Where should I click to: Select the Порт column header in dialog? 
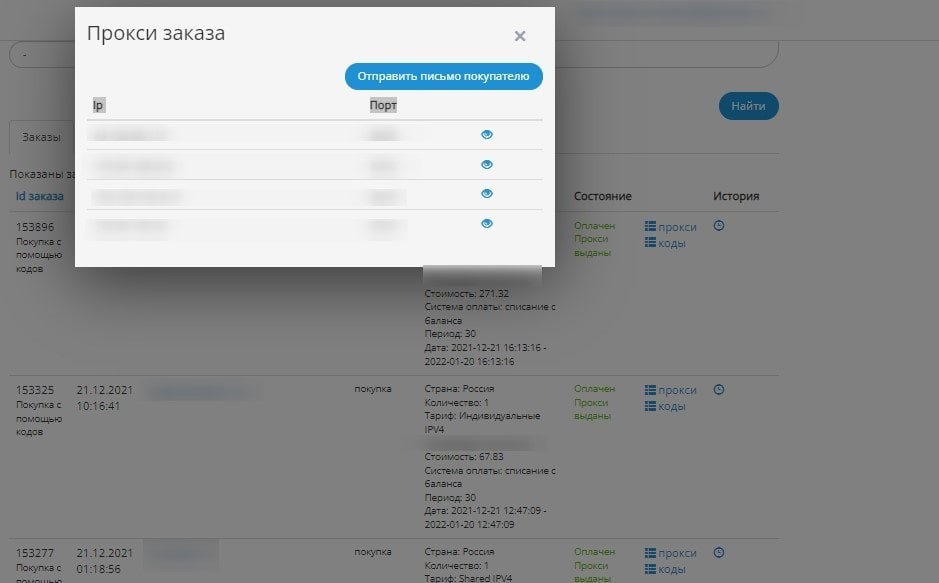[383, 105]
